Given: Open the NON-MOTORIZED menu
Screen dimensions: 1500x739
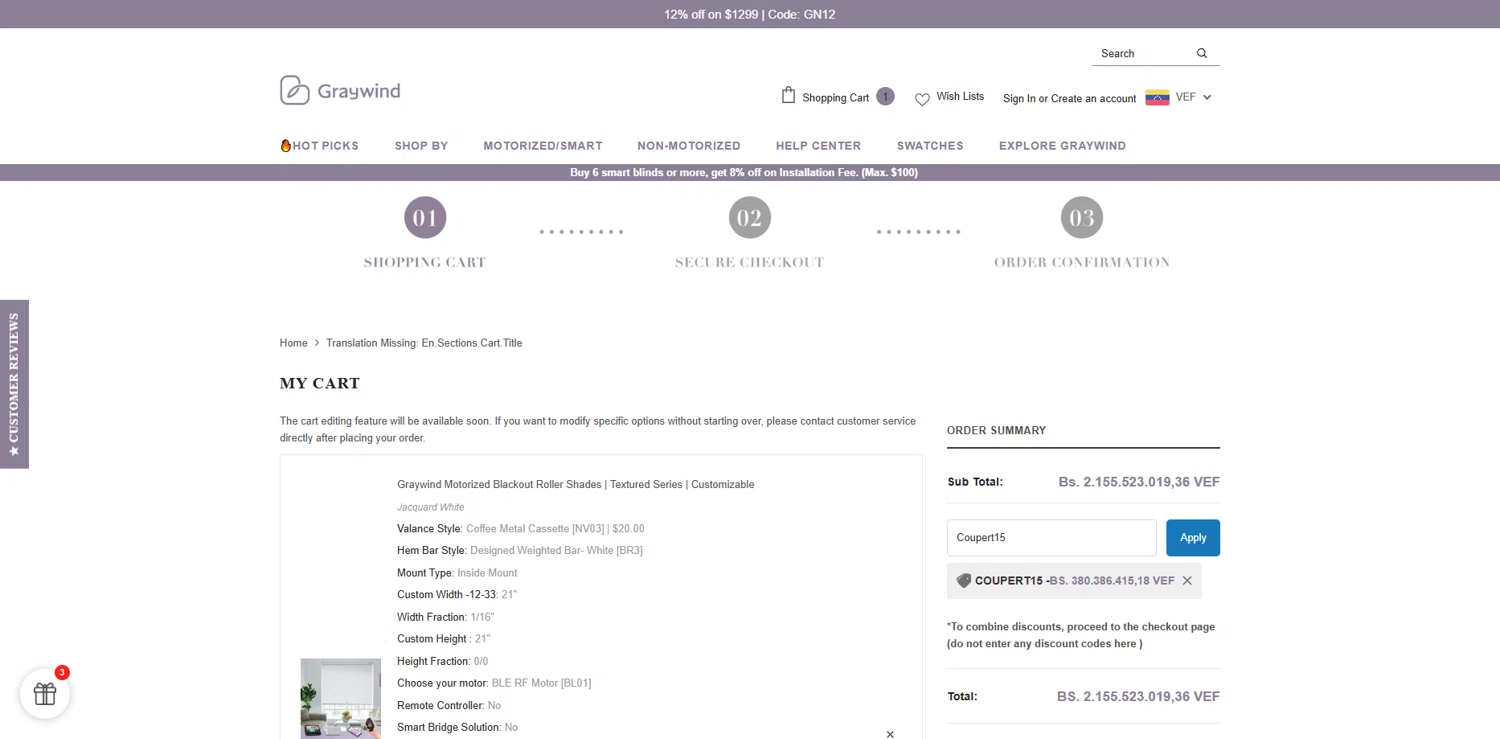Looking at the screenshot, I should tap(689, 146).
